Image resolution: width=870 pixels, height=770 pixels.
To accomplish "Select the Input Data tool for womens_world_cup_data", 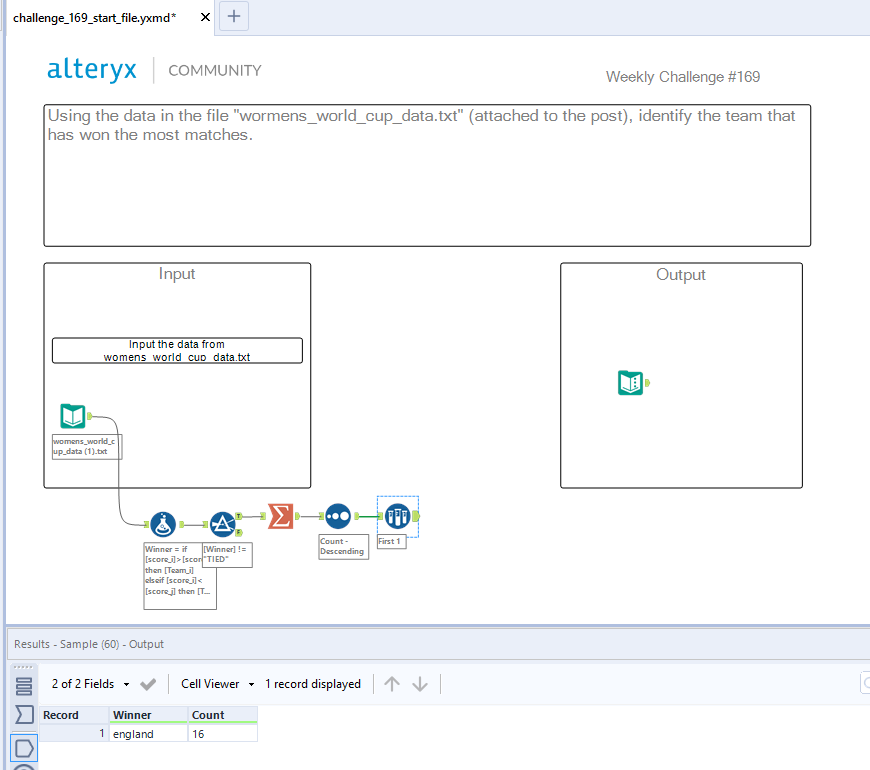I will (x=73, y=416).
